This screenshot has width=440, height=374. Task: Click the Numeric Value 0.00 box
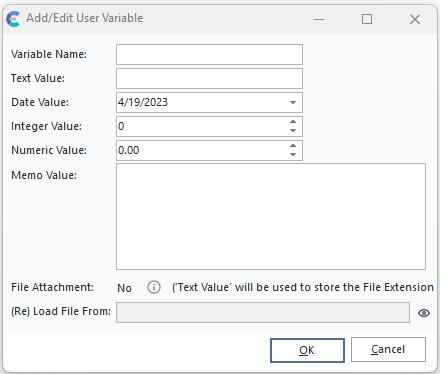point(209,150)
